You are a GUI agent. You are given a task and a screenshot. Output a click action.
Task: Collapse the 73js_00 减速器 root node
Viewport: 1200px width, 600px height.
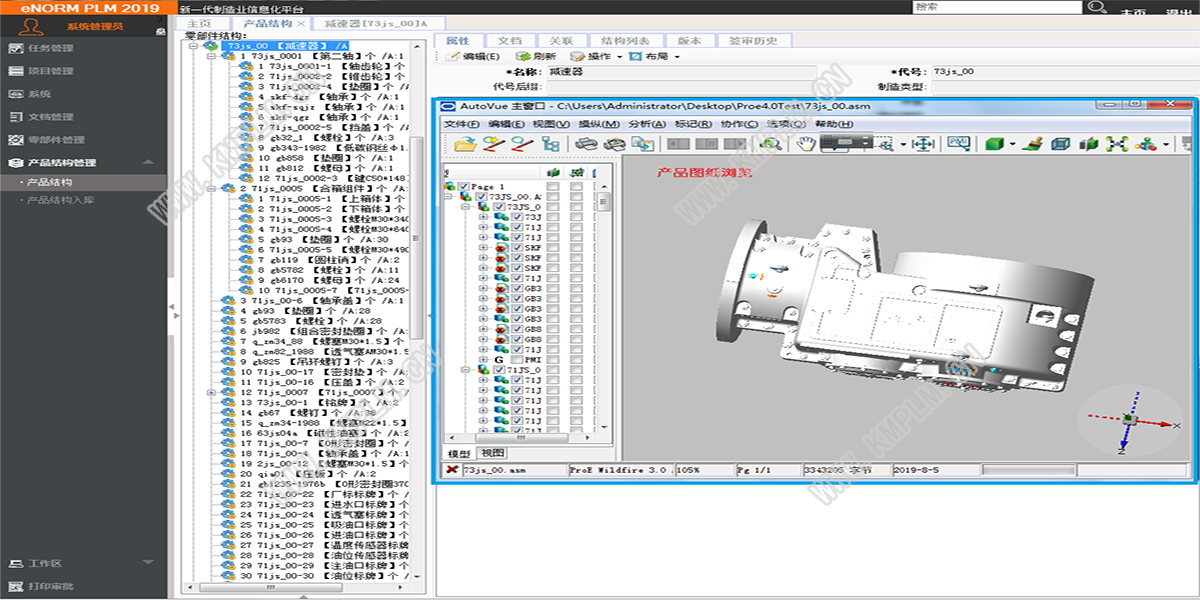(194, 46)
